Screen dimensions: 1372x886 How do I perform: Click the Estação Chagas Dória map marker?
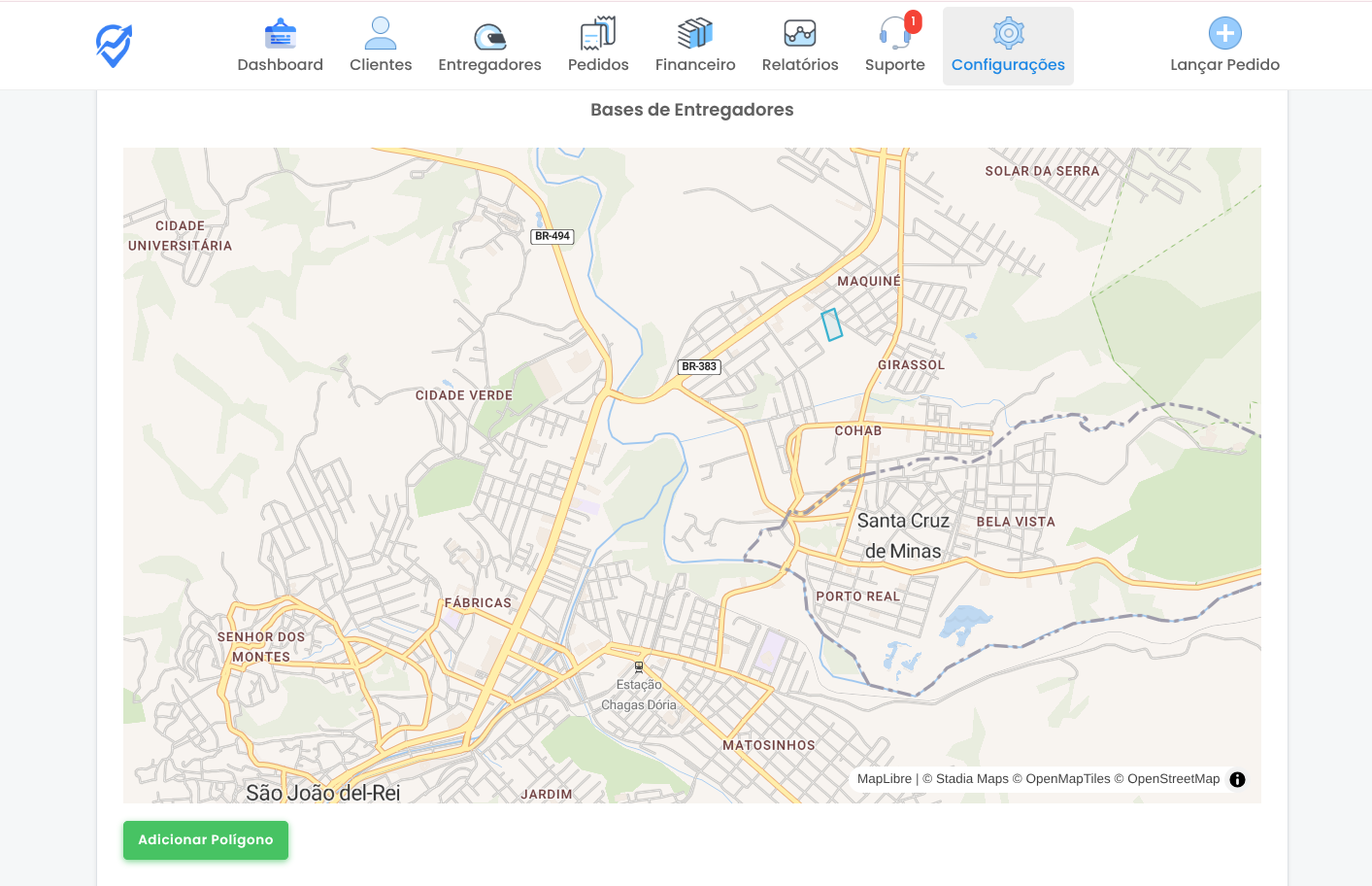(x=639, y=667)
